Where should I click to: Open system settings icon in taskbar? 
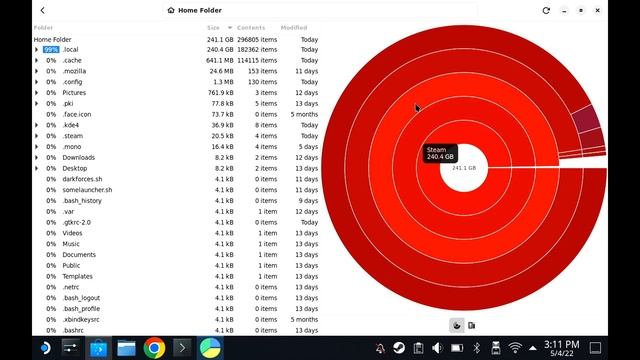(x=71, y=348)
